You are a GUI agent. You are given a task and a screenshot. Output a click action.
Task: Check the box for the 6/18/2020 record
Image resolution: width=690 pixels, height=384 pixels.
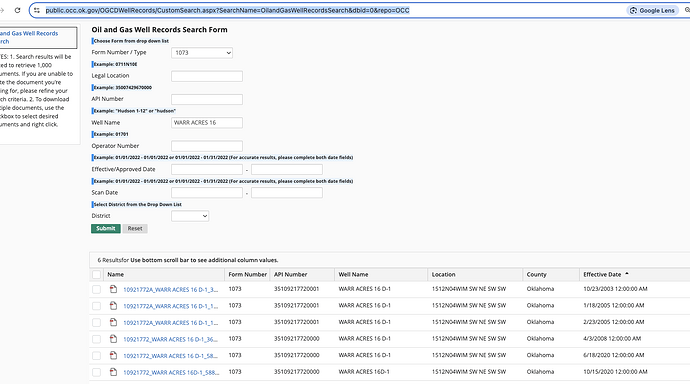coord(96,355)
